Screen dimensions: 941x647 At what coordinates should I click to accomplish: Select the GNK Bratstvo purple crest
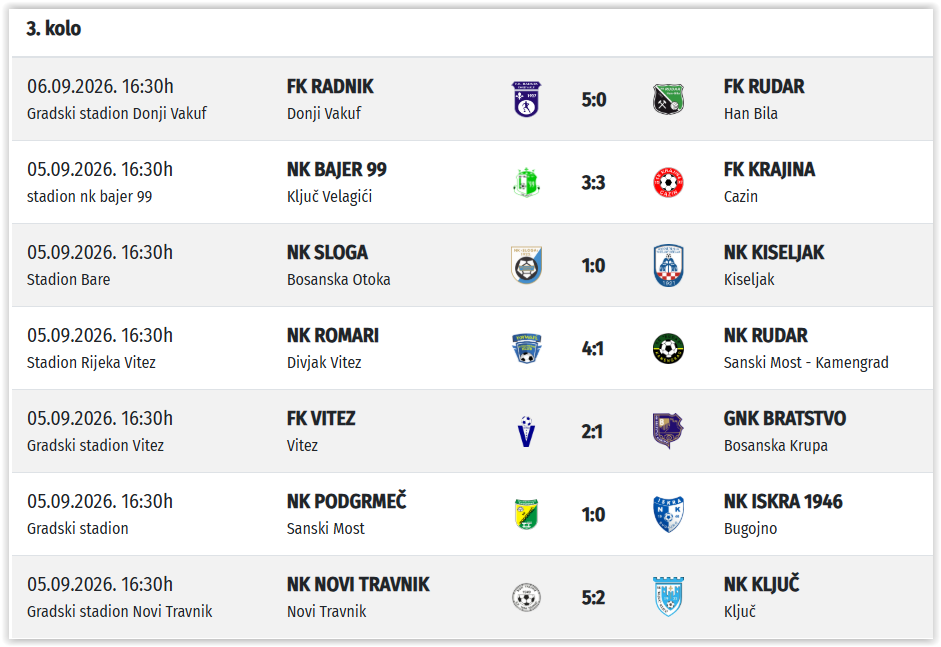[x=668, y=431]
